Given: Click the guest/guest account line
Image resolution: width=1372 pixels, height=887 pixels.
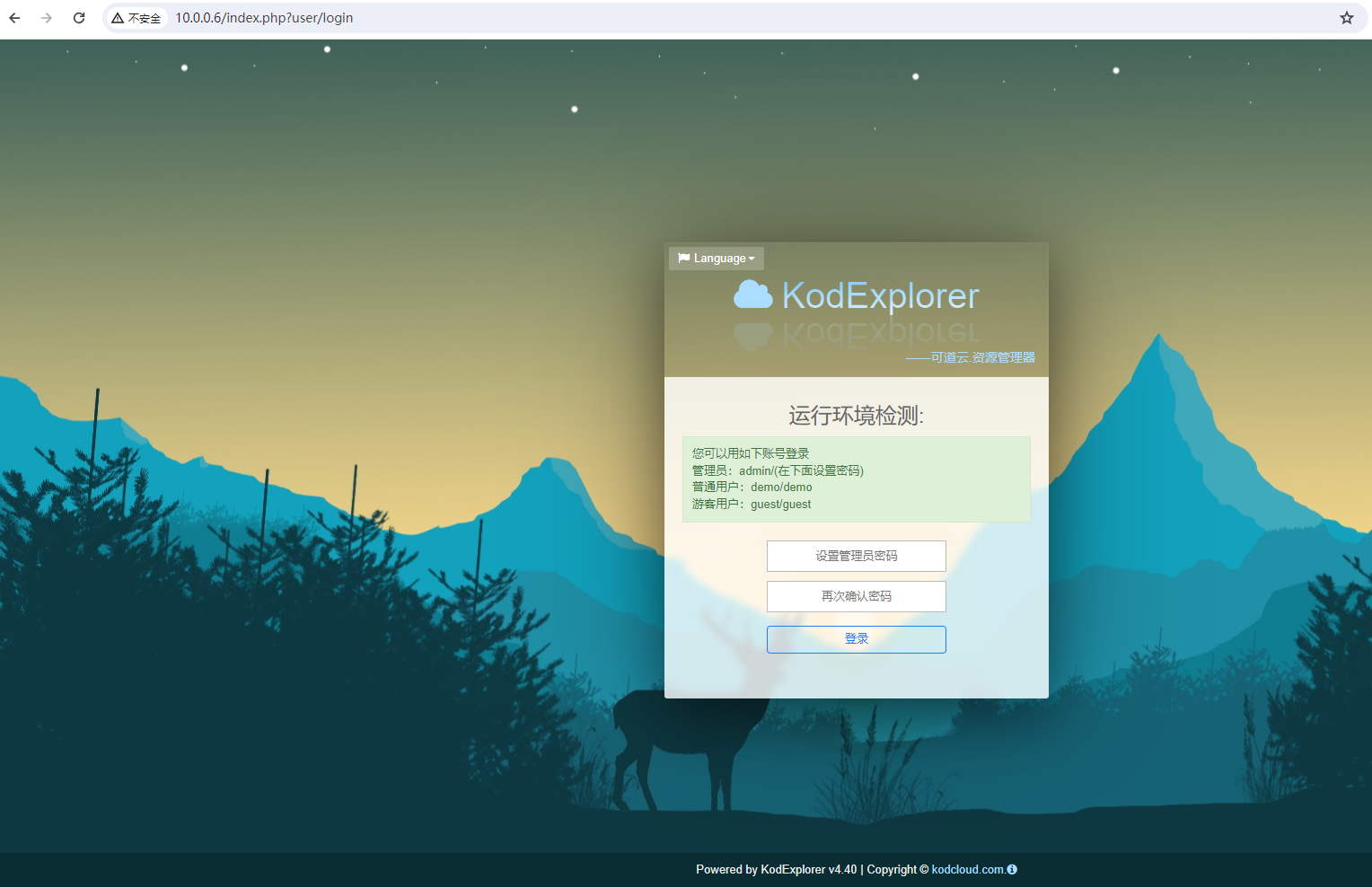Looking at the screenshot, I should 752,505.
